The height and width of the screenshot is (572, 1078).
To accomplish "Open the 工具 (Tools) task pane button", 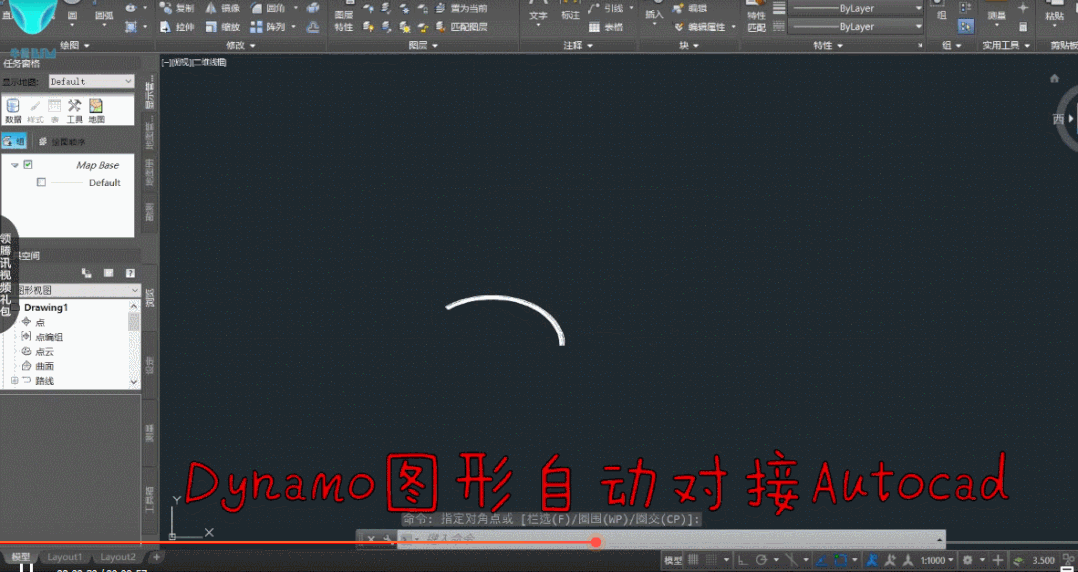I will (x=74, y=110).
